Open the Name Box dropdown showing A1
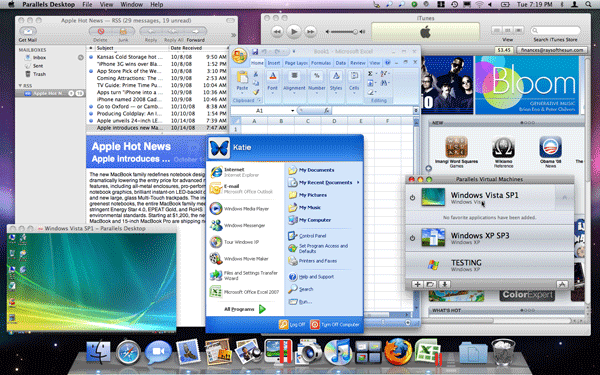Image resolution: width=600 pixels, height=375 pixels. point(293,111)
